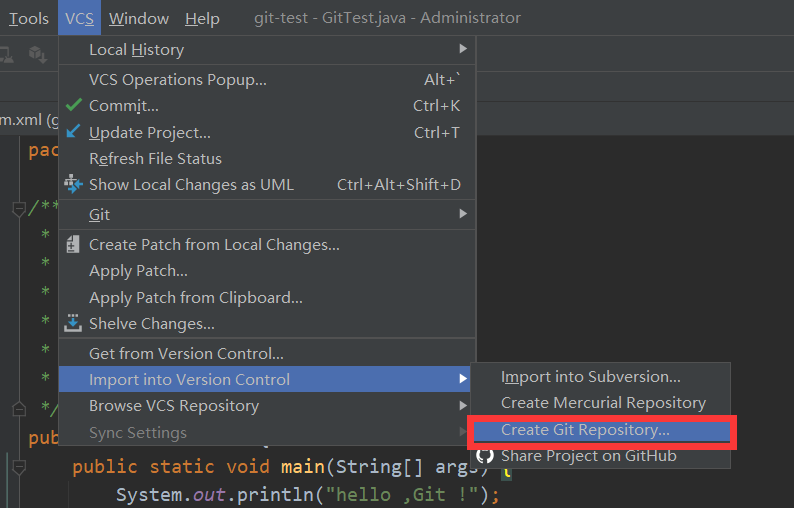Choose Create Patch from Local Changes
794x508 pixels.
pos(267,245)
